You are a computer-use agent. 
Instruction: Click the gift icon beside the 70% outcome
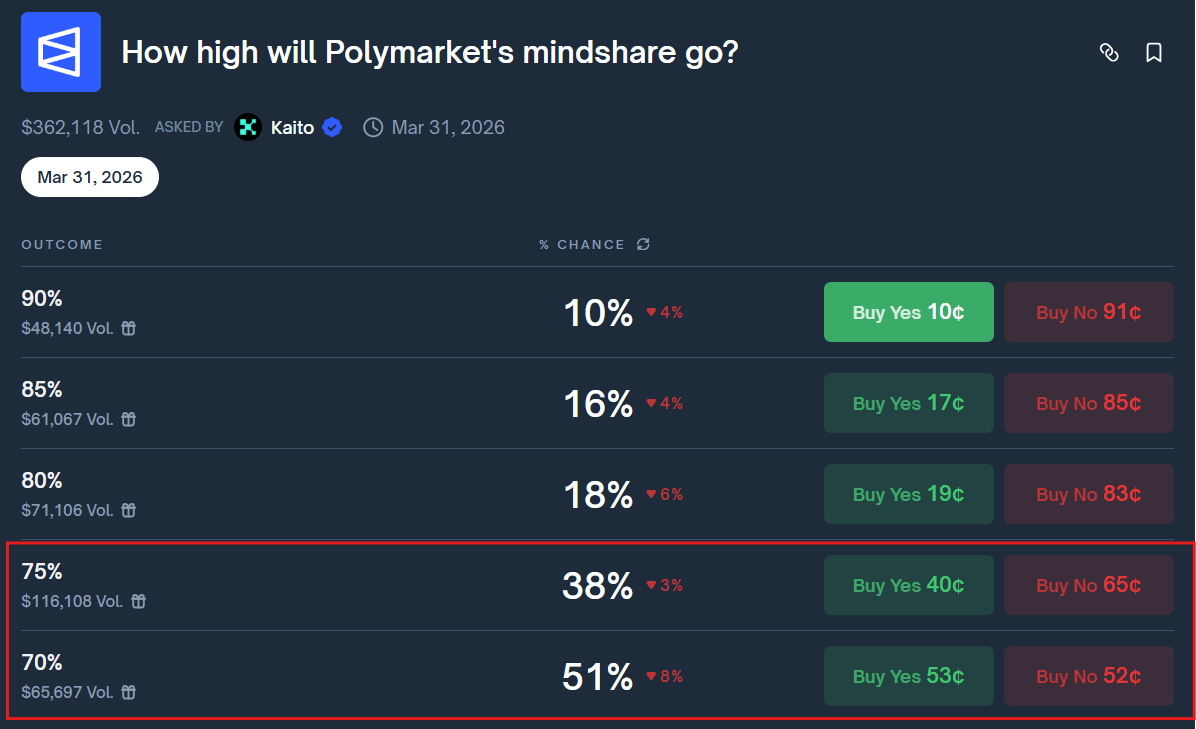pyautogui.click(x=129, y=692)
